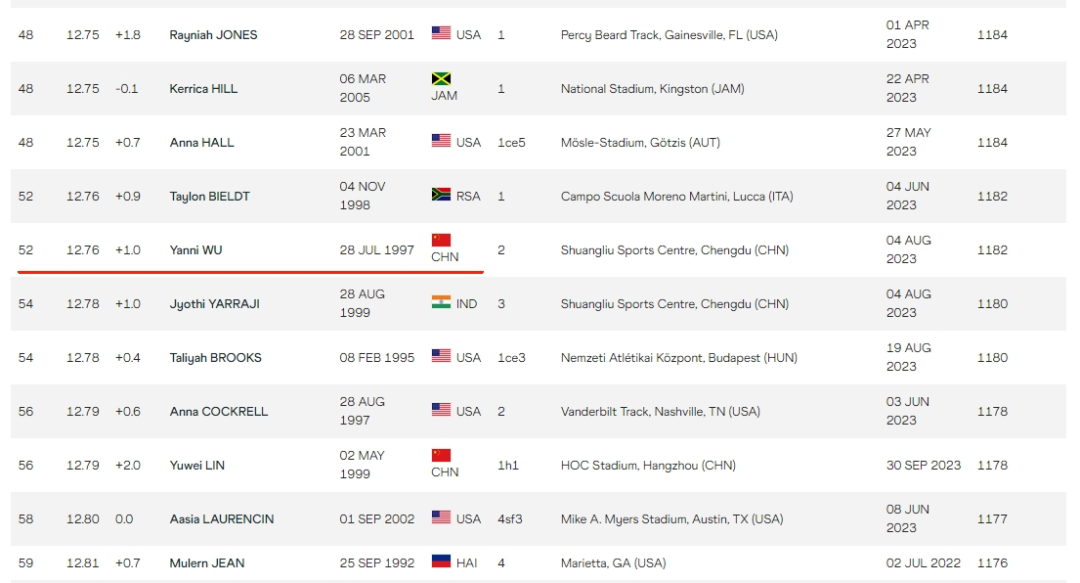This screenshot has height=583, width=1080.
Task: Go to Anna HALL's profile link
Action: 202,143
